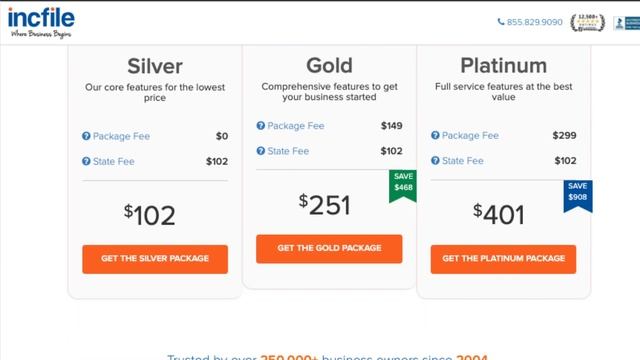Screen dimensions: 640x360
Task: Click Get The Platinum Package button
Action: coord(503,259)
